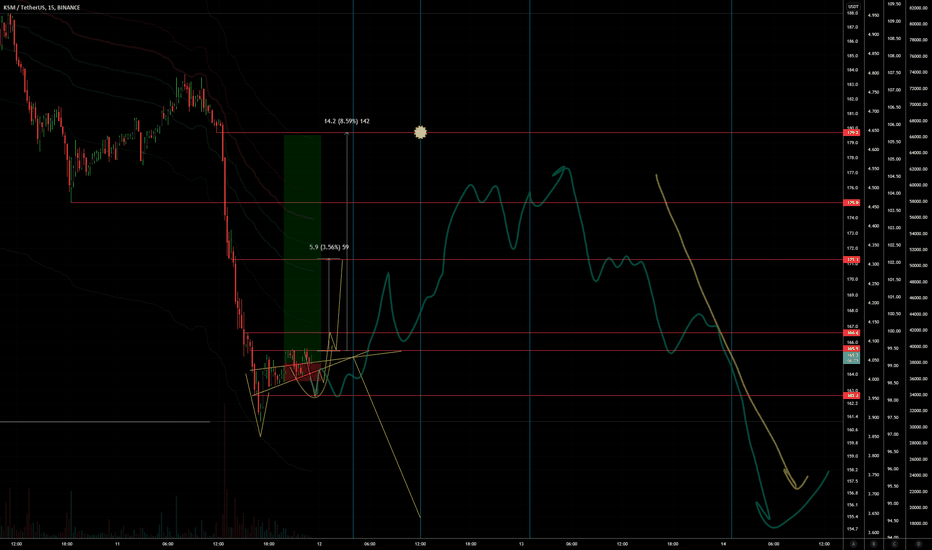
Task: Click the 18000.00 value on scale D
Action: click(918, 524)
